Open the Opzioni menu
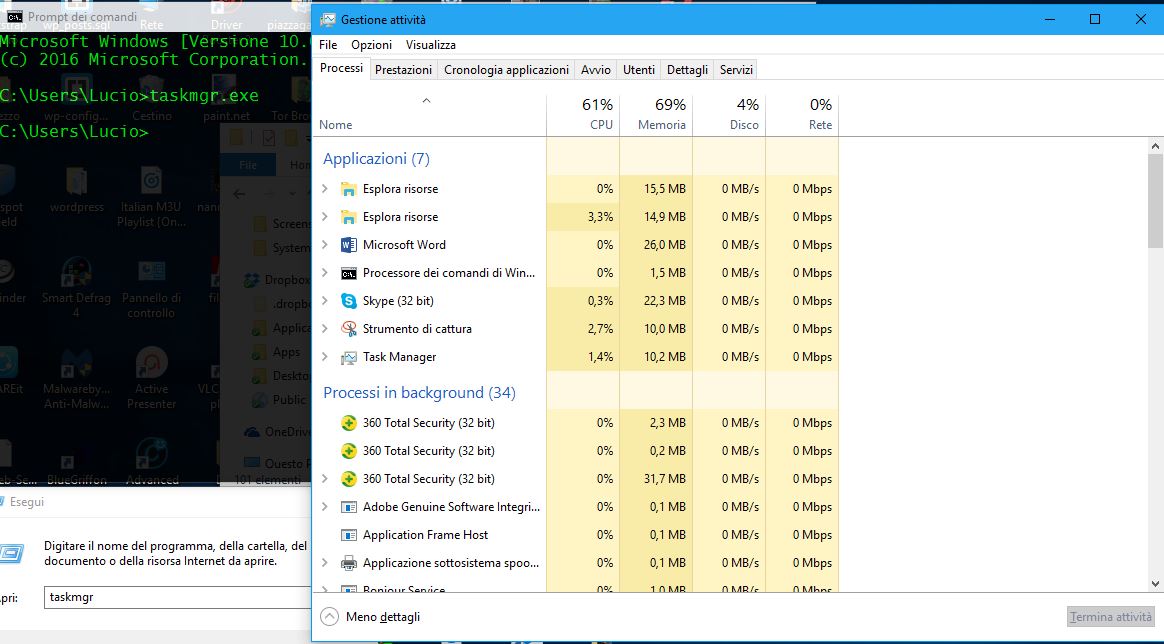Viewport: 1164px width, 644px height. pyautogui.click(x=371, y=45)
